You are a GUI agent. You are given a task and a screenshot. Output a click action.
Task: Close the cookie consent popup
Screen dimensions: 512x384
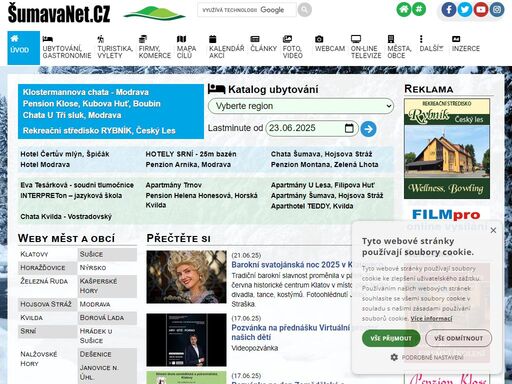pyautogui.click(x=493, y=230)
